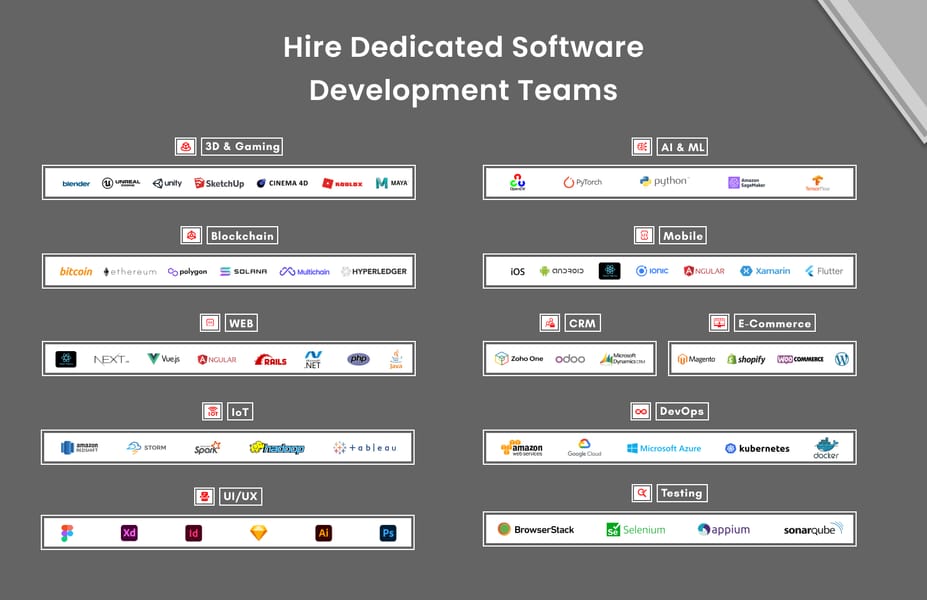Select the Zoho One logo
Screen dimensions: 927x600
tap(518, 358)
